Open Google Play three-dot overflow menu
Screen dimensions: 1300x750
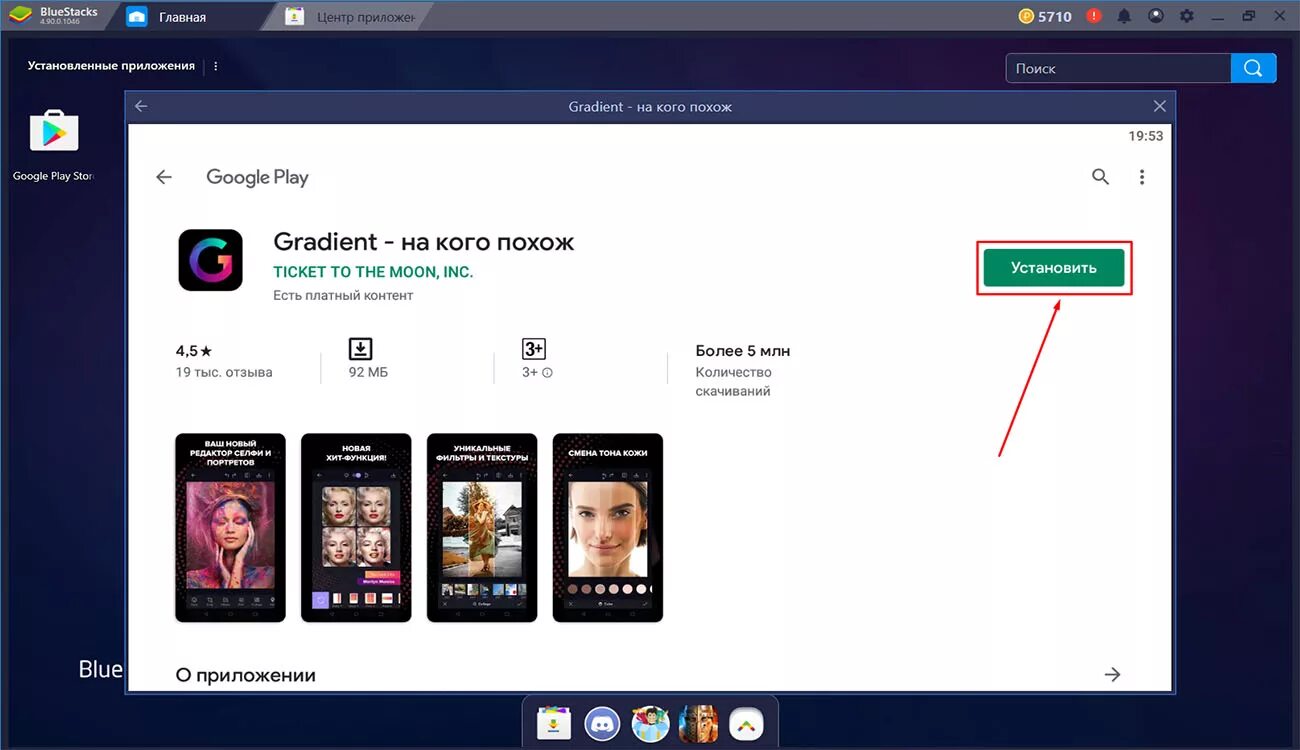[1142, 177]
